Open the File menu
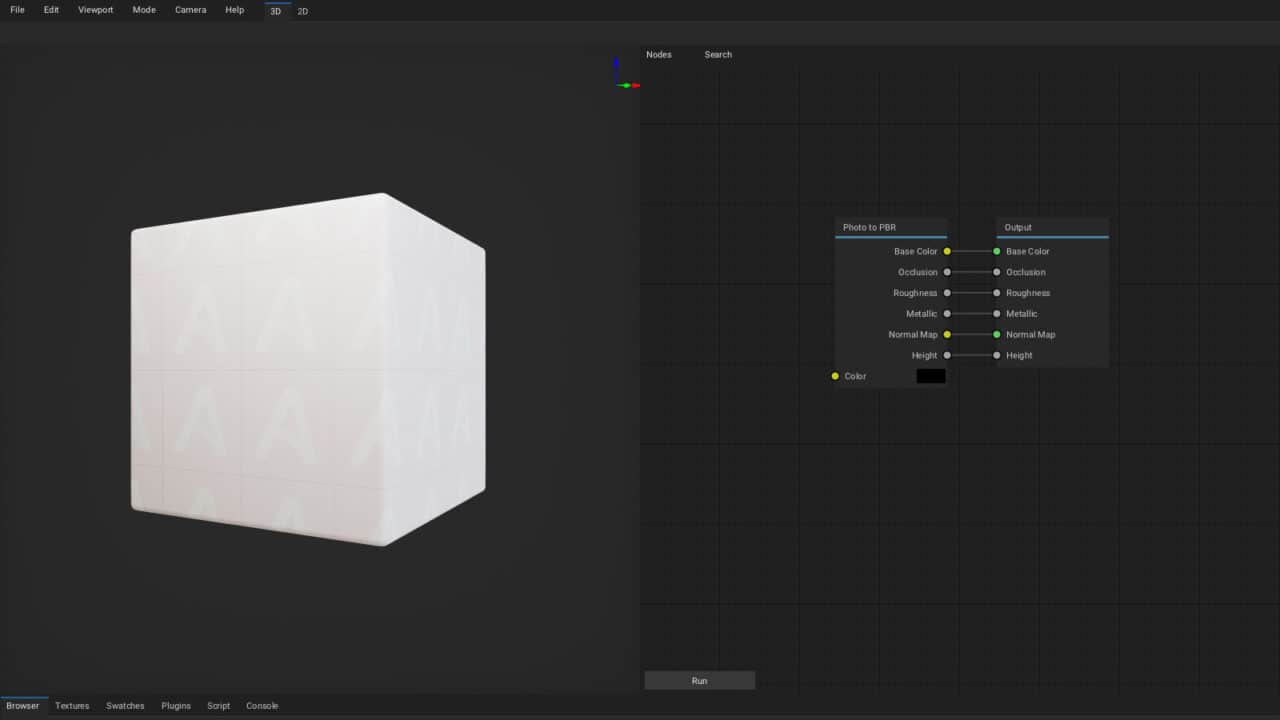Viewport: 1280px width, 720px height. coord(17,10)
